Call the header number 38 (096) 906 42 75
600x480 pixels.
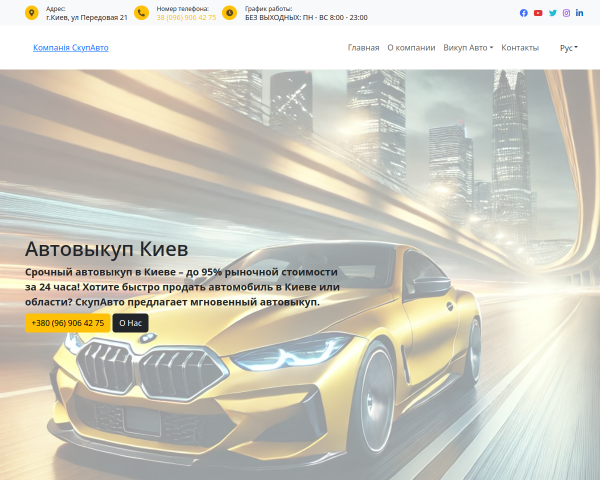coord(186,18)
